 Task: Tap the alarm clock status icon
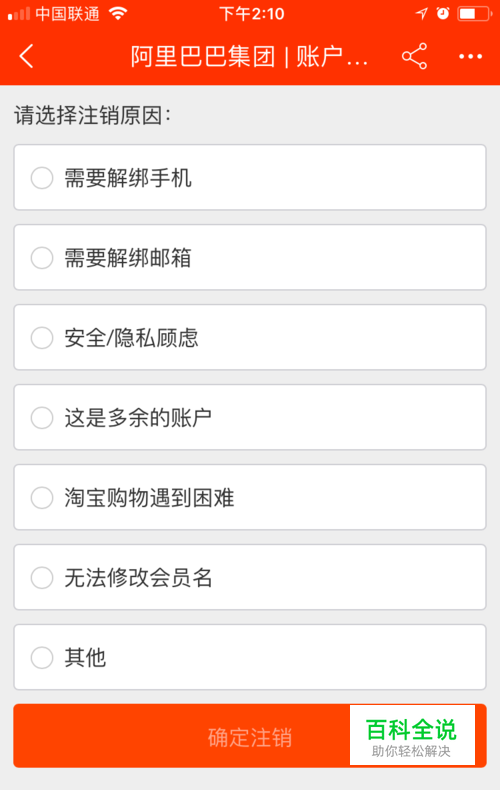(443, 14)
